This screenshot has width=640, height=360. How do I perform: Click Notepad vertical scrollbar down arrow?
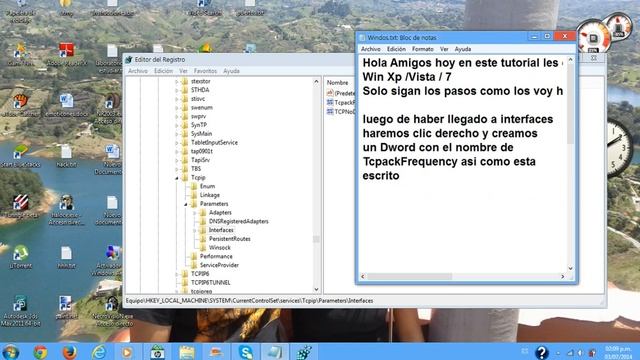point(571,268)
